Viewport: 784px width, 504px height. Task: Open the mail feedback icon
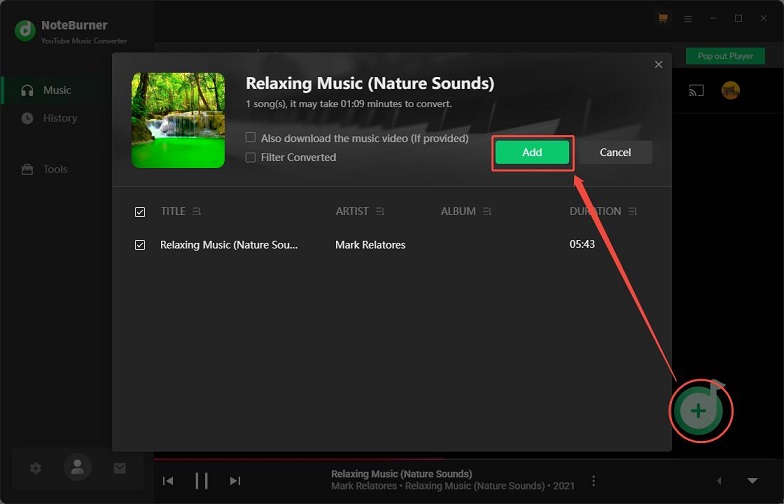point(120,468)
